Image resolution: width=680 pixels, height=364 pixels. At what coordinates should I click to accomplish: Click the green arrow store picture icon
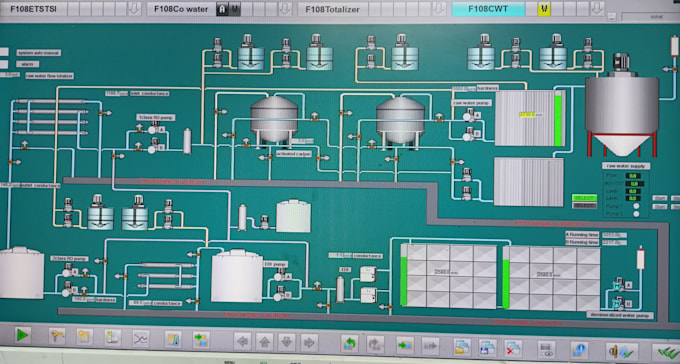click(x=405, y=345)
